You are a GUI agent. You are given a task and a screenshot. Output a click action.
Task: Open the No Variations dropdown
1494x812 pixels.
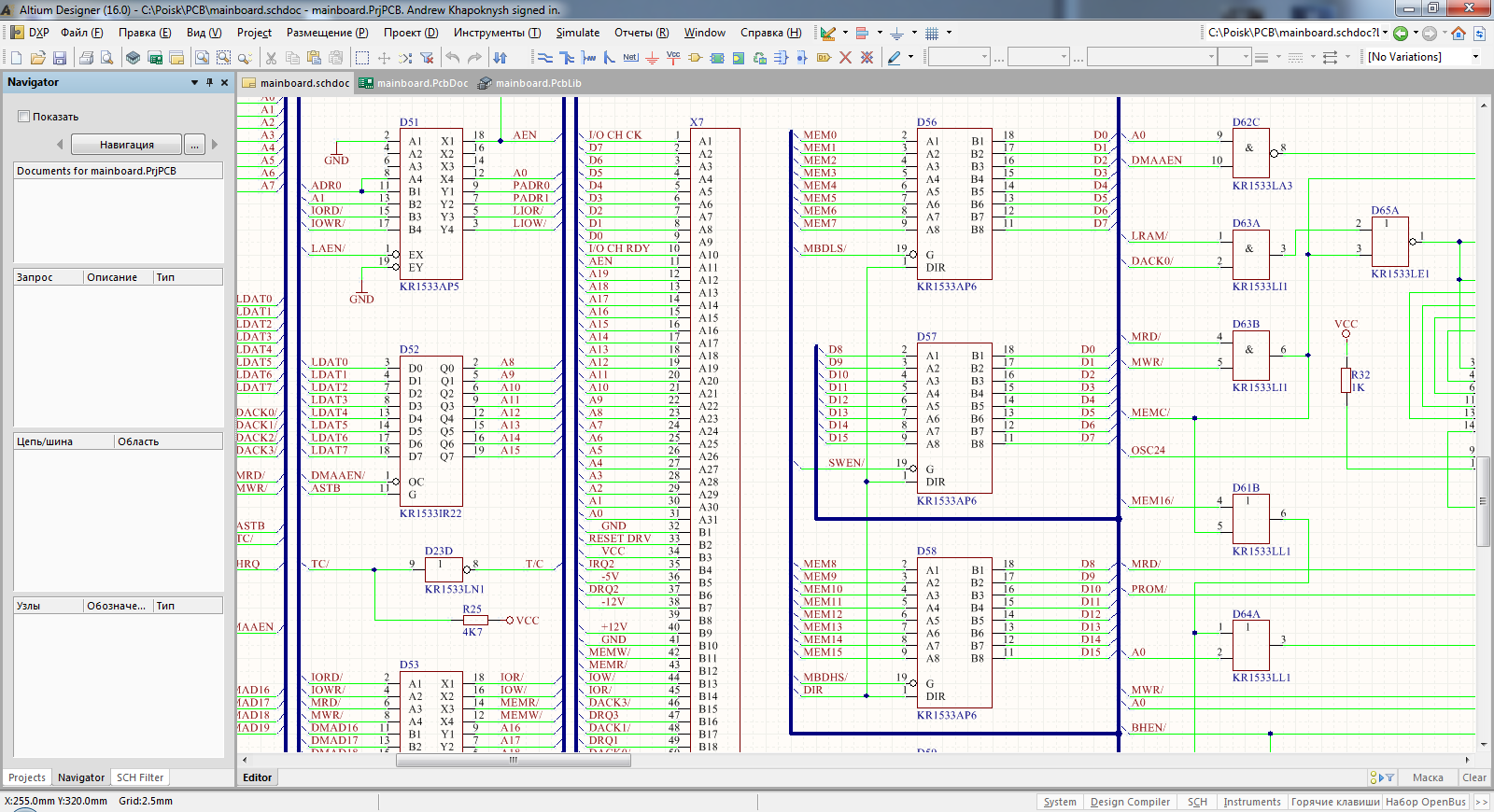pyautogui.click(x=1475, y=57)
